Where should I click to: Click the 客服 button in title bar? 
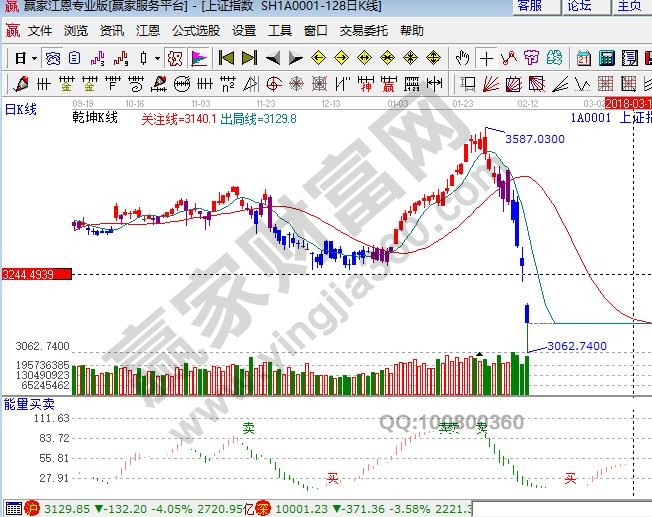530,6
